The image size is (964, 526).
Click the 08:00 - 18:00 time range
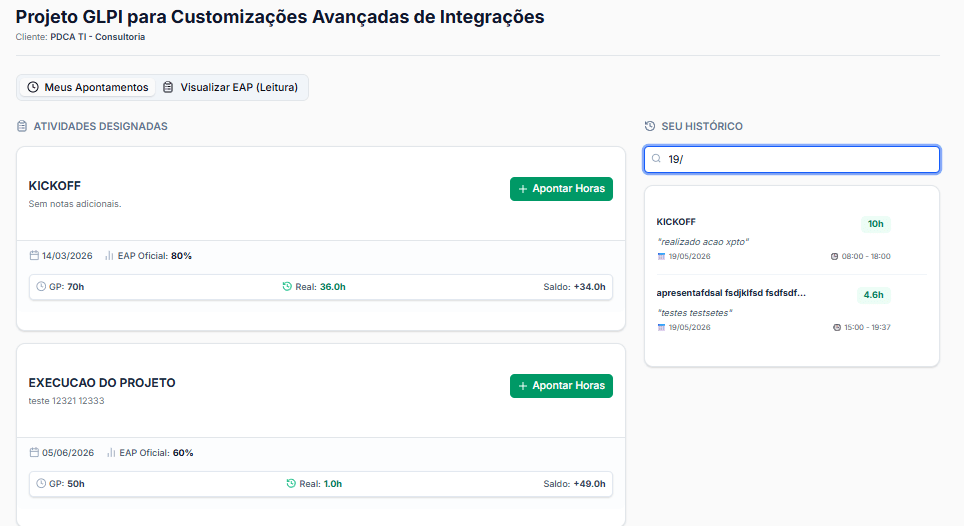[x=866, y=256]
